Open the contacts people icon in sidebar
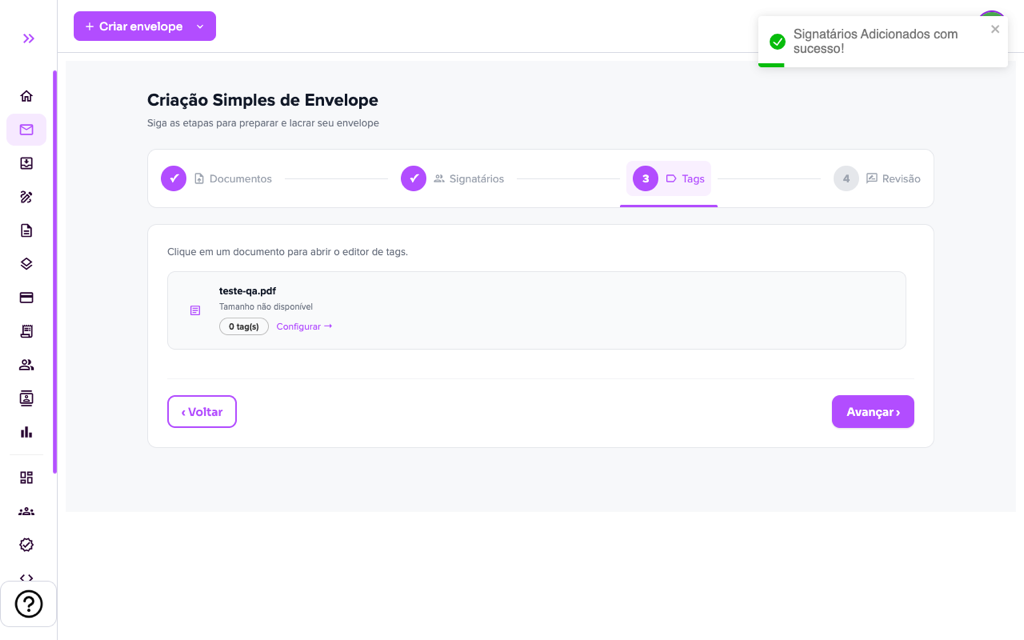 [x=26, y=365]
